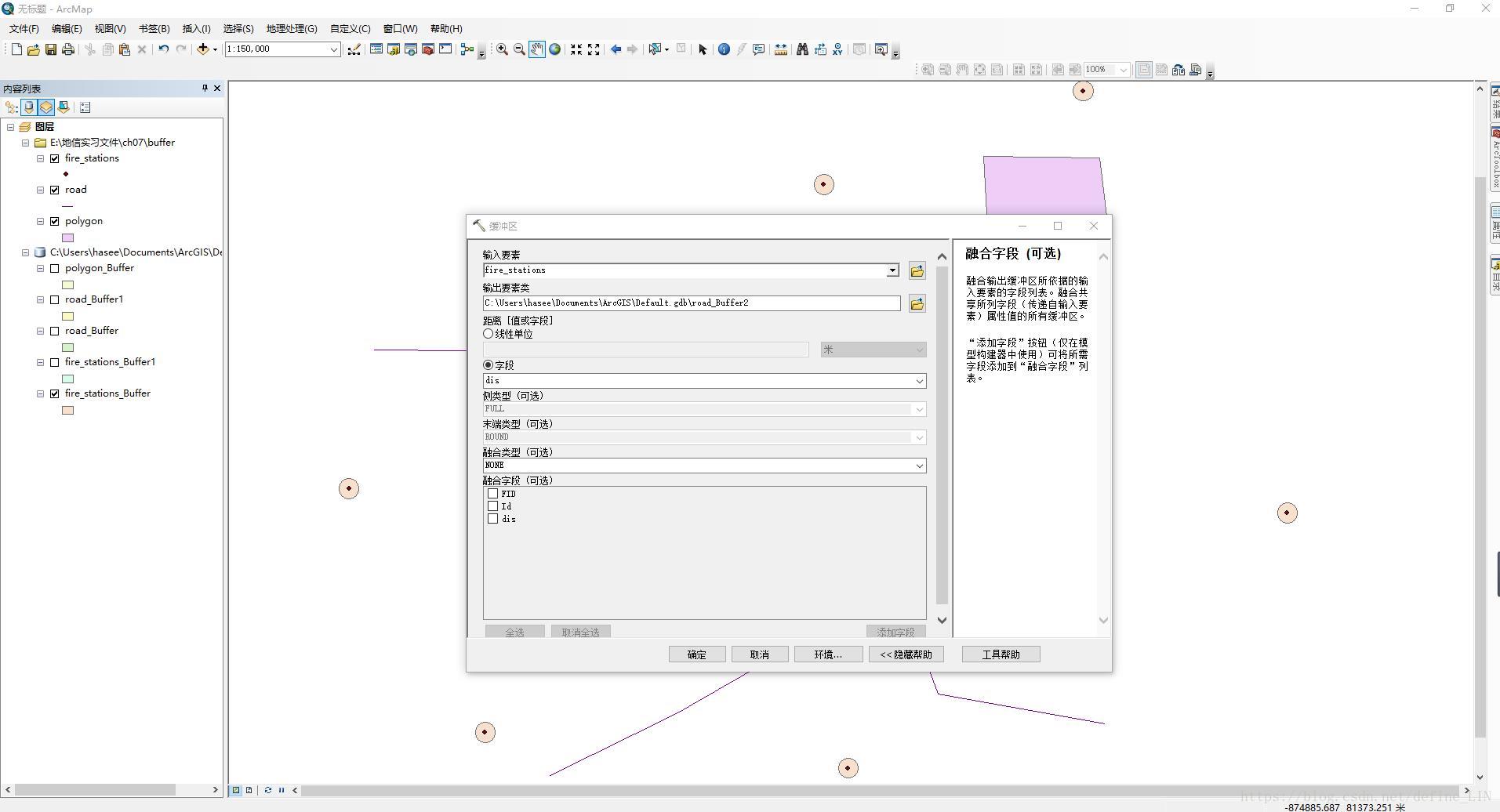Collapse the ch07\buffer folder group

[26, 143]
